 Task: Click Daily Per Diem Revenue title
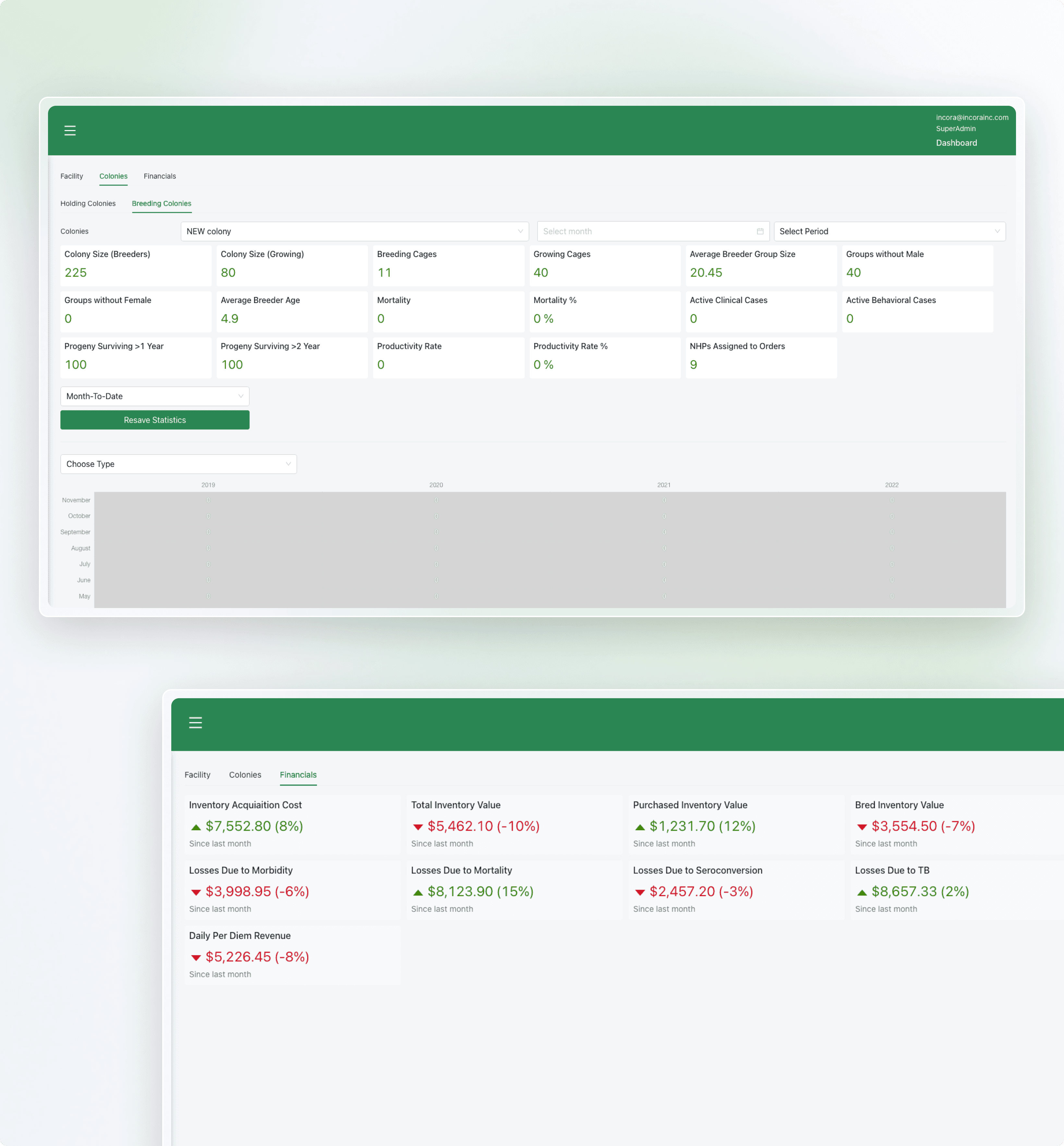tap(239, 936)
